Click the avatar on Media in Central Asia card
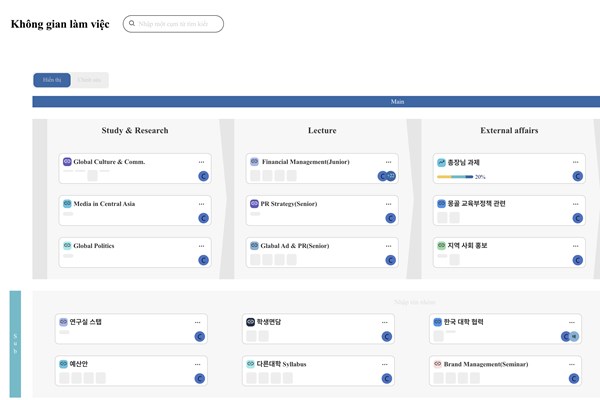600x400 pixels. click(203, 218)
